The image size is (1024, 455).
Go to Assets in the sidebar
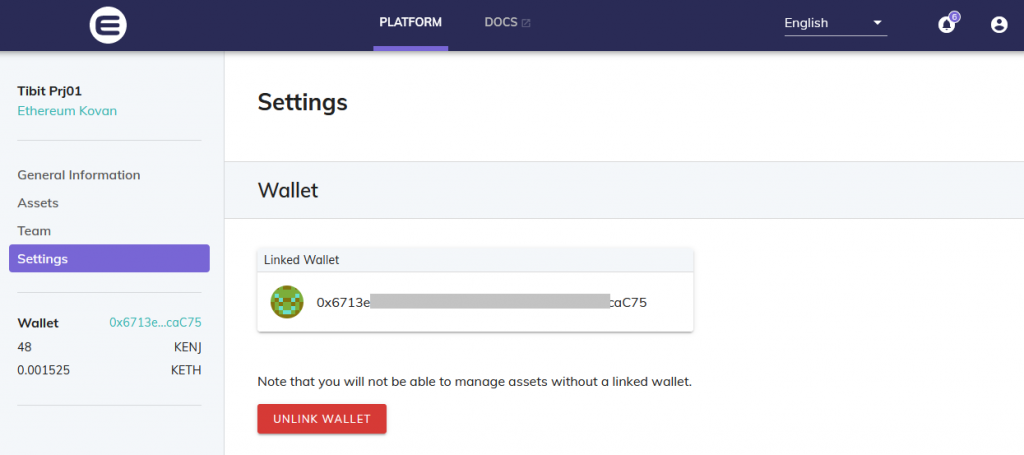(x=38, y=203)
